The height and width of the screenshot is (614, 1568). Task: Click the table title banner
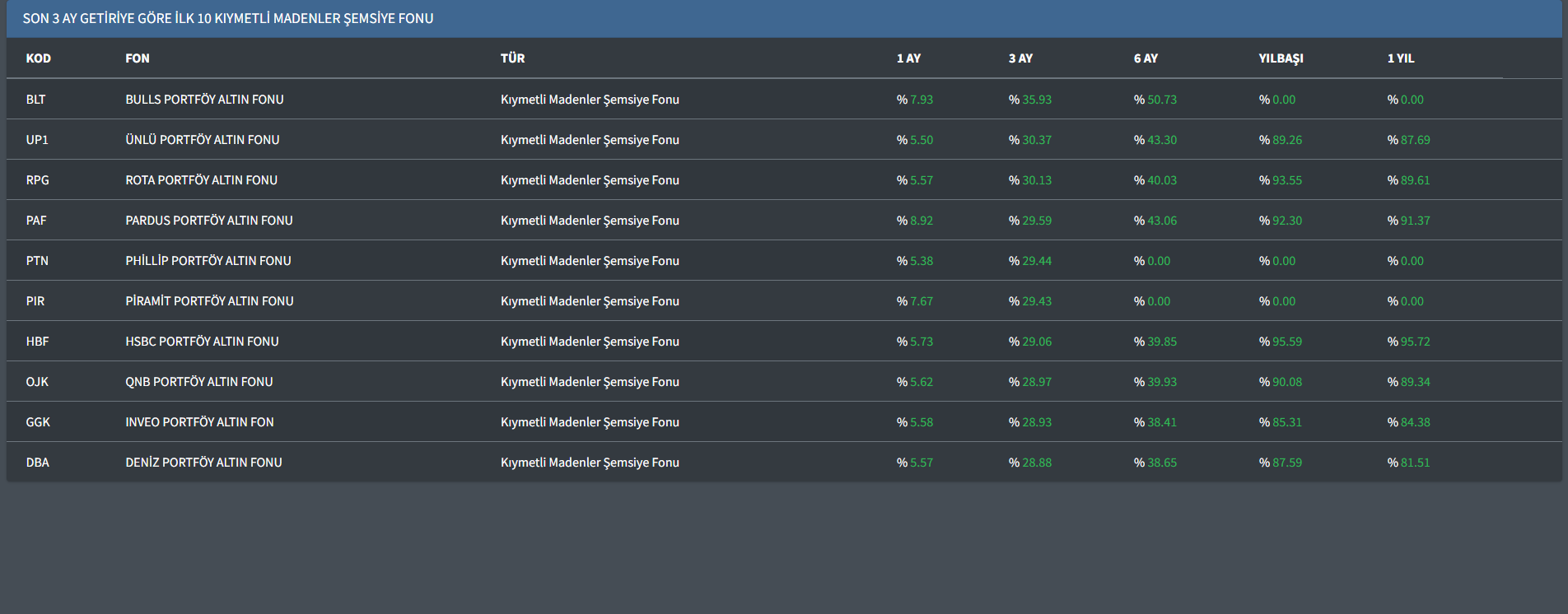[x=228, y=18]
